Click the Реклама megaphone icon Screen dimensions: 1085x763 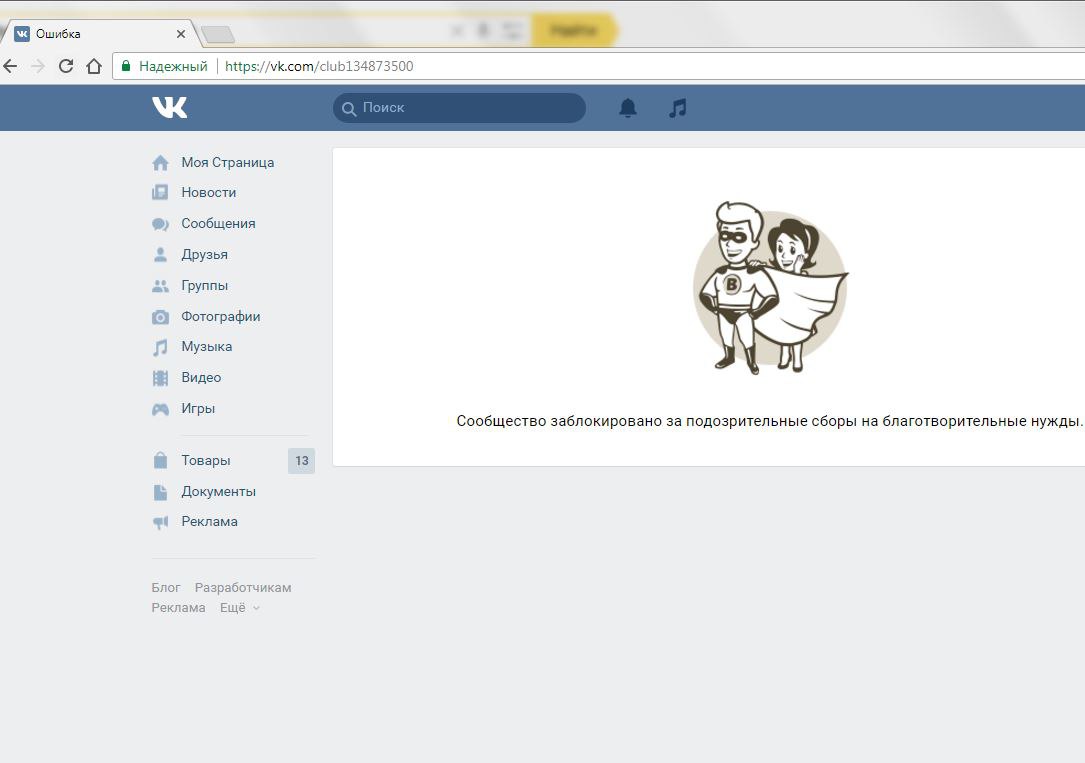coord(160,522)
